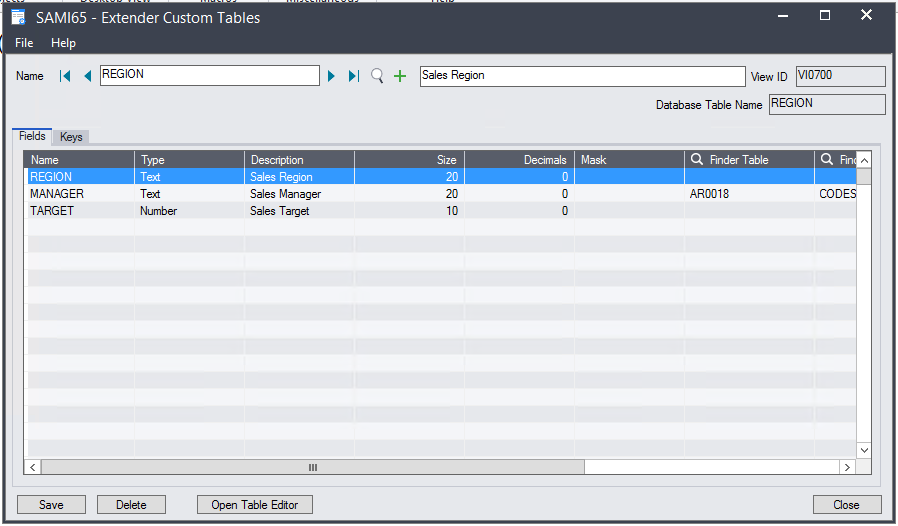Open the table name finder magnifier
This screenshot has height=526, width=898.
[377, 76]
